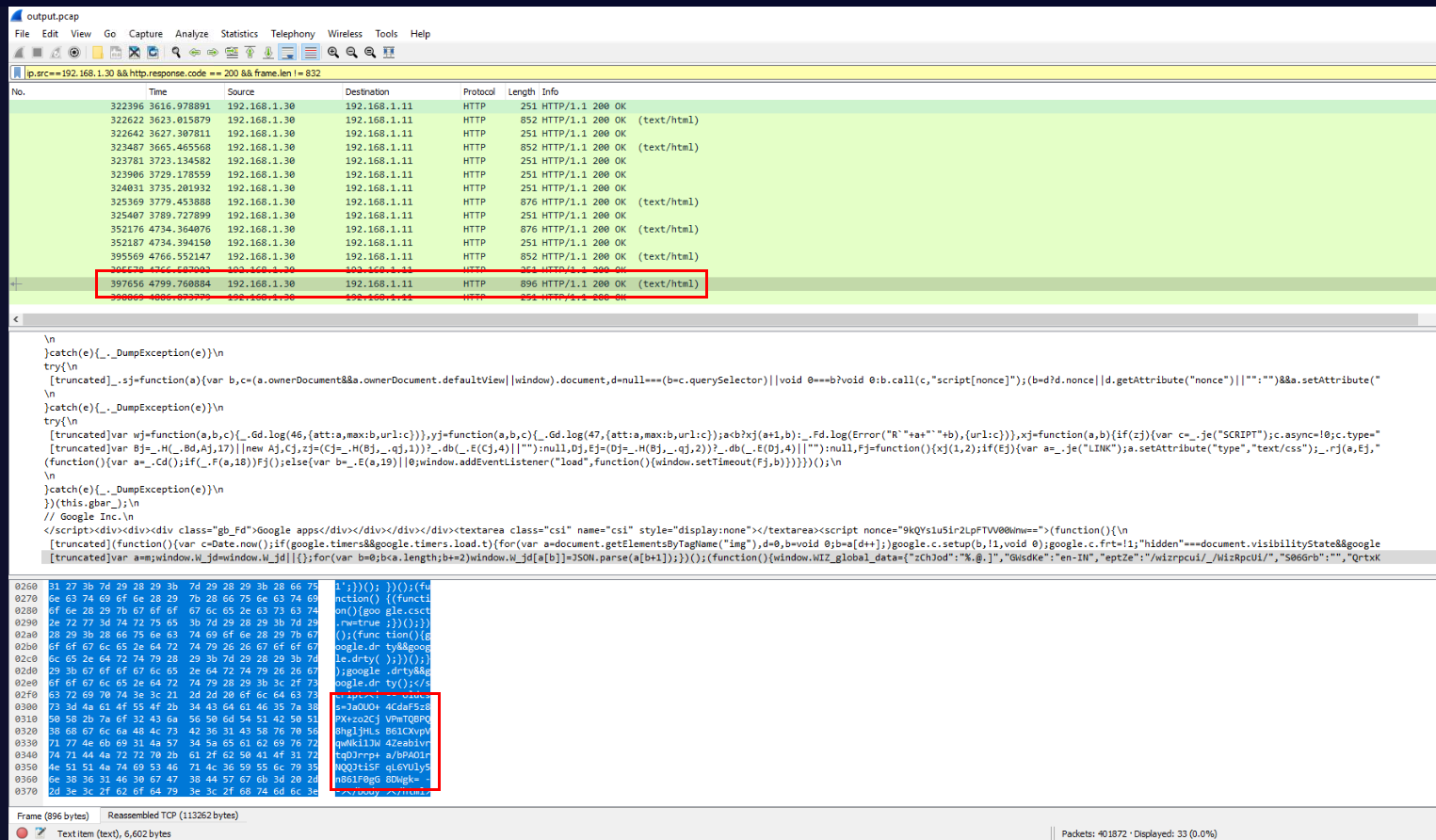The width and height of the screenshot is (1436, 840).
Task: Start capturing packets with the shark fin icon
Action: pos(18,53)
